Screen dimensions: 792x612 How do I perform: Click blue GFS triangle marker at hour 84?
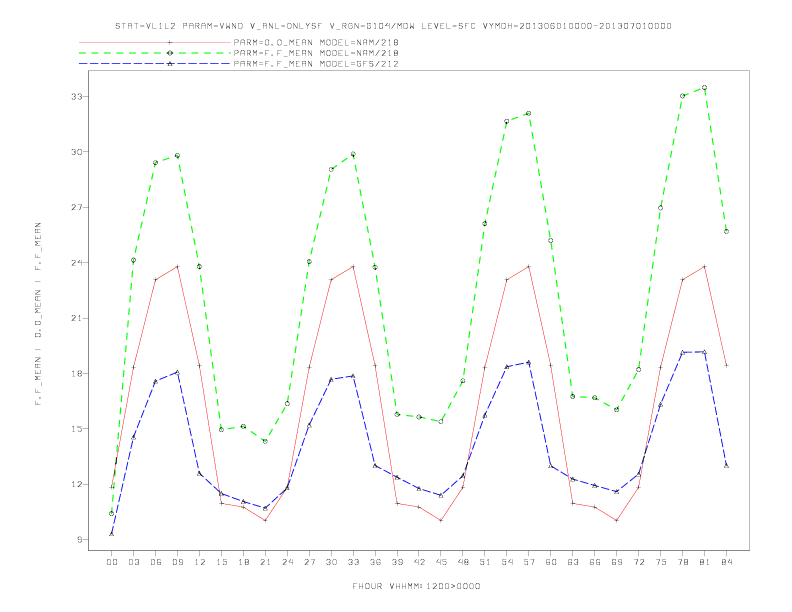click(726, 466)
